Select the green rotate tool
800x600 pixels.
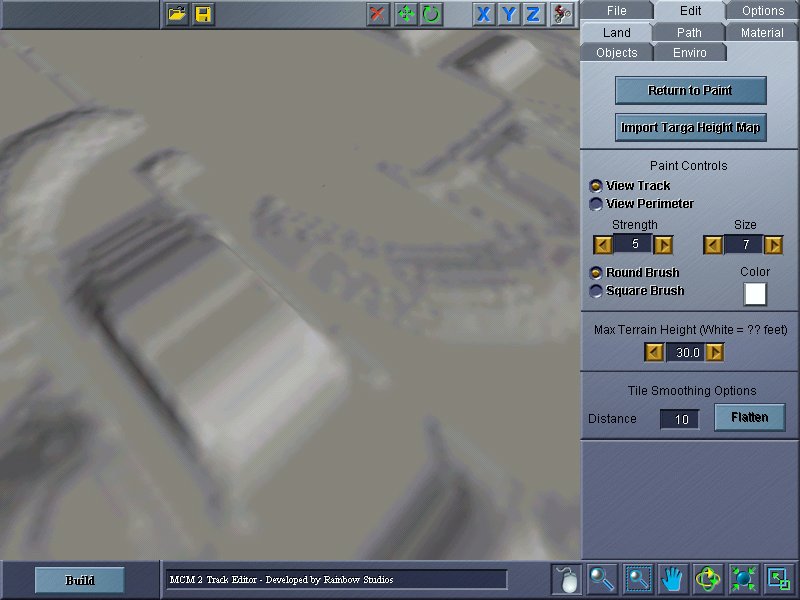point(431,14)
